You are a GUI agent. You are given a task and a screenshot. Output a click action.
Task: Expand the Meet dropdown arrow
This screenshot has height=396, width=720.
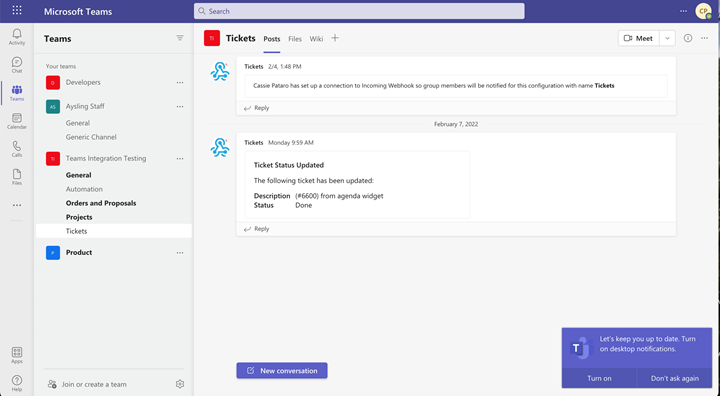click(x=667, y=39)
